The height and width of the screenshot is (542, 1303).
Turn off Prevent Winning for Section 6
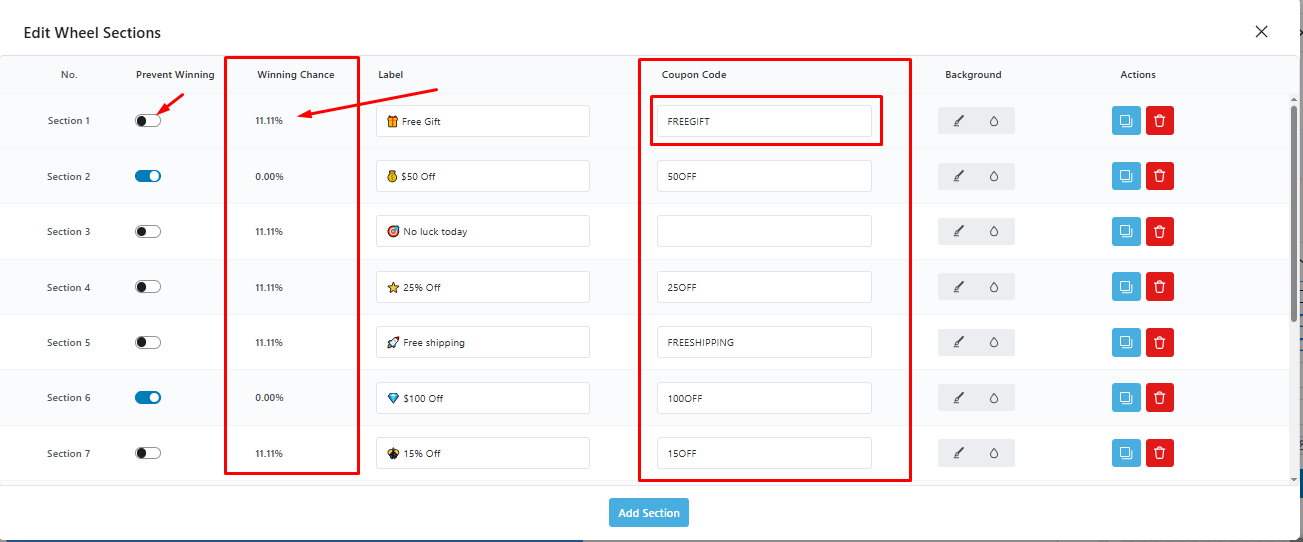(148, 397)
